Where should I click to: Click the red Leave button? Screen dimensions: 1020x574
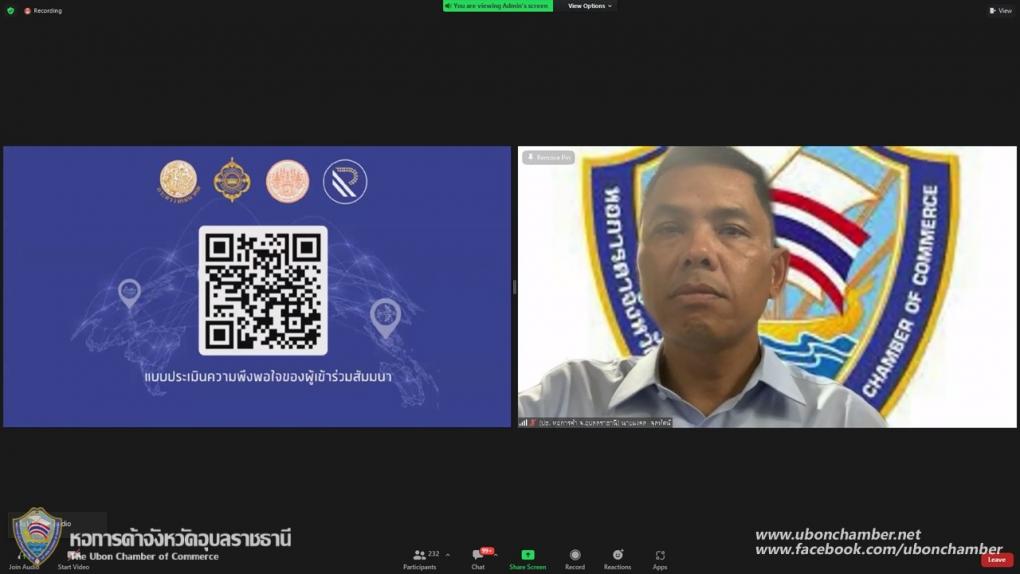coord(997,560)
